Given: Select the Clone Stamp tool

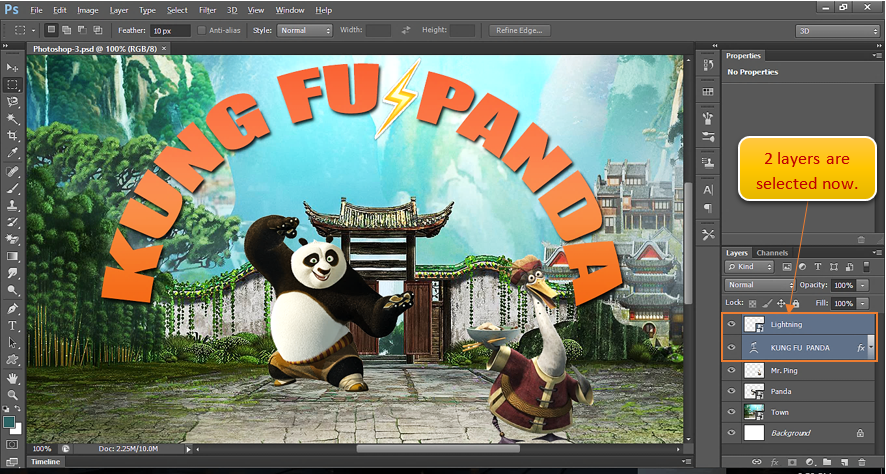Looking at the screenshot, I should (x=12, y=205).
